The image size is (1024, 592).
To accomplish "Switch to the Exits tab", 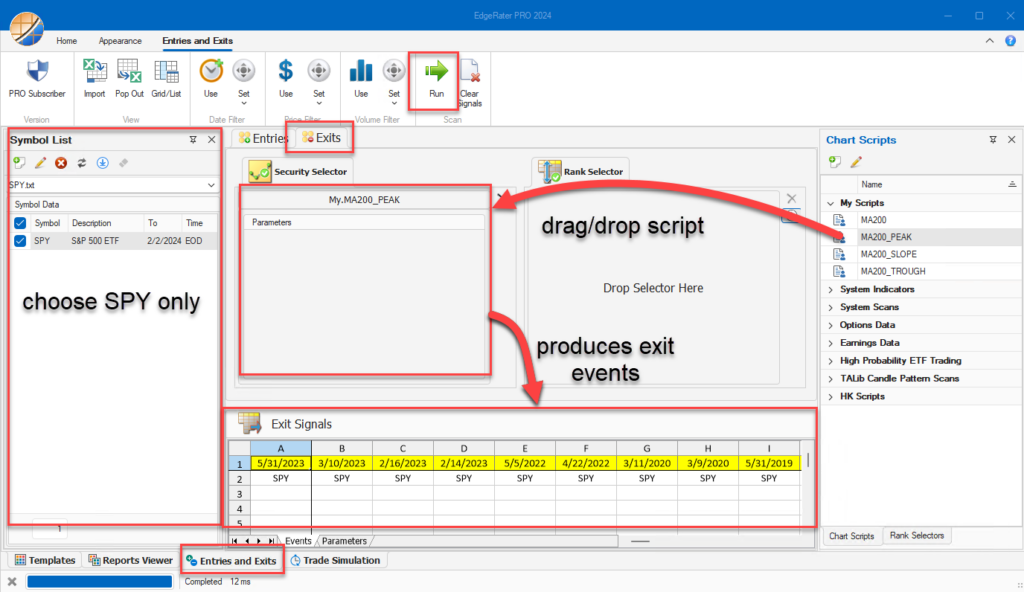I will click(322, 138).
